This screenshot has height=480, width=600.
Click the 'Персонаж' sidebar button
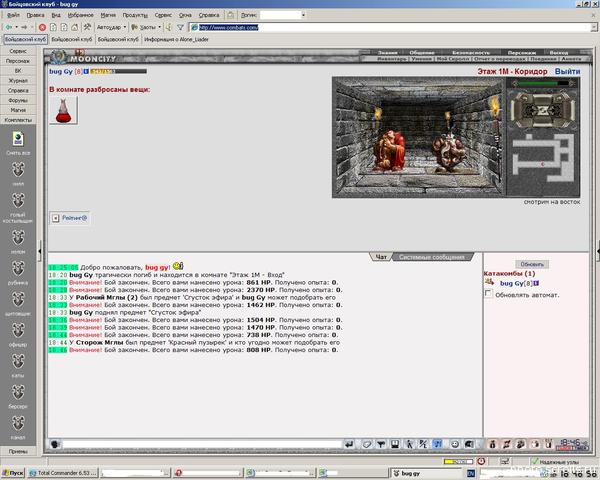18,61
